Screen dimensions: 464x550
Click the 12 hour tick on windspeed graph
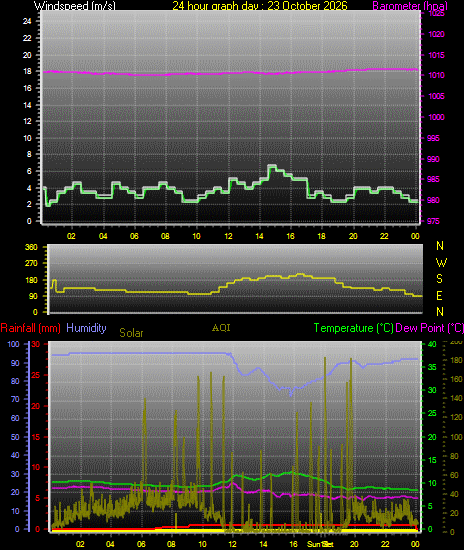click(x=228, y=236)
